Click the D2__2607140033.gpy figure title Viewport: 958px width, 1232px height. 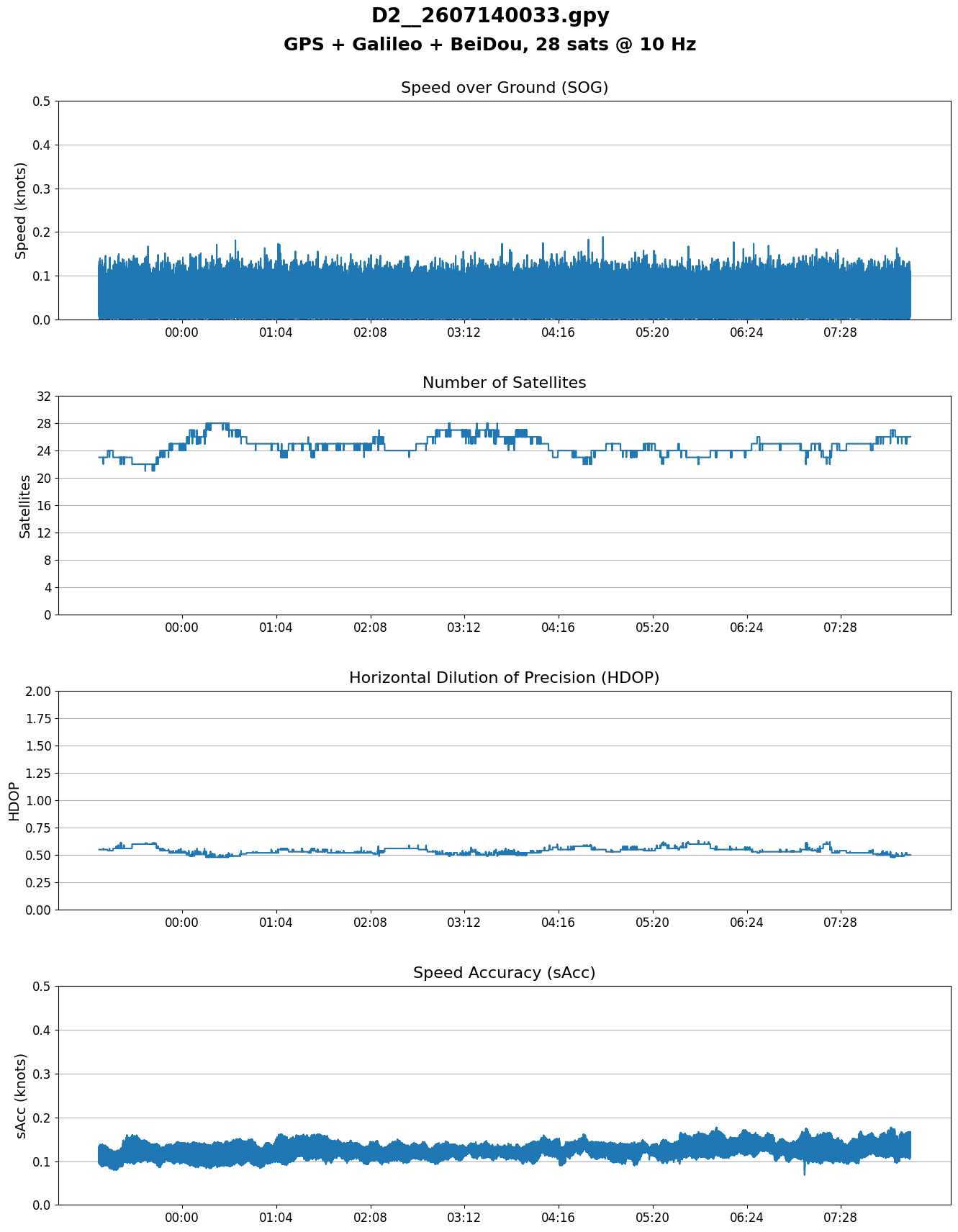coord(490,16)
